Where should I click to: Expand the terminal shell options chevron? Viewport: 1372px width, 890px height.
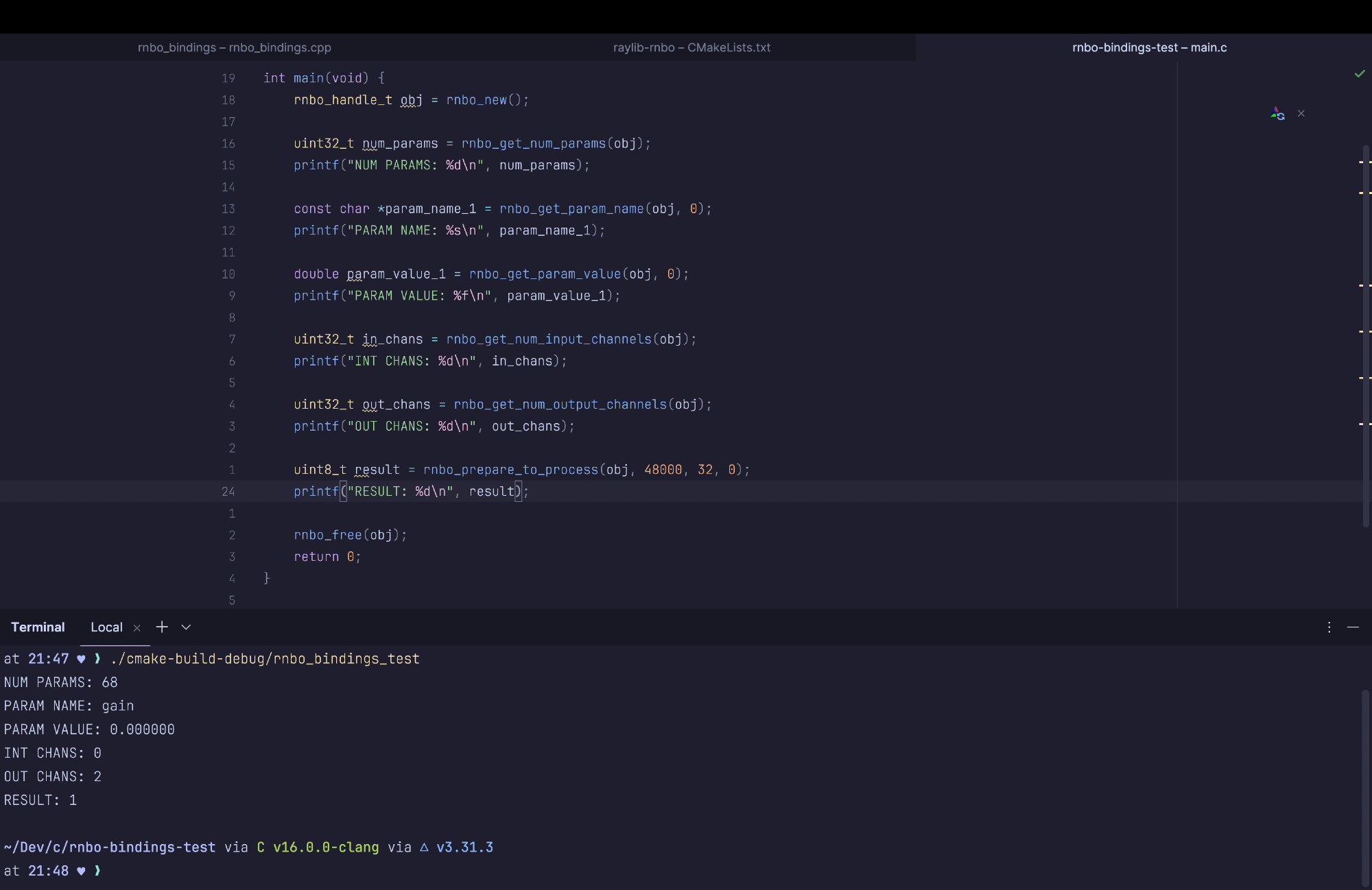point(186,627)
